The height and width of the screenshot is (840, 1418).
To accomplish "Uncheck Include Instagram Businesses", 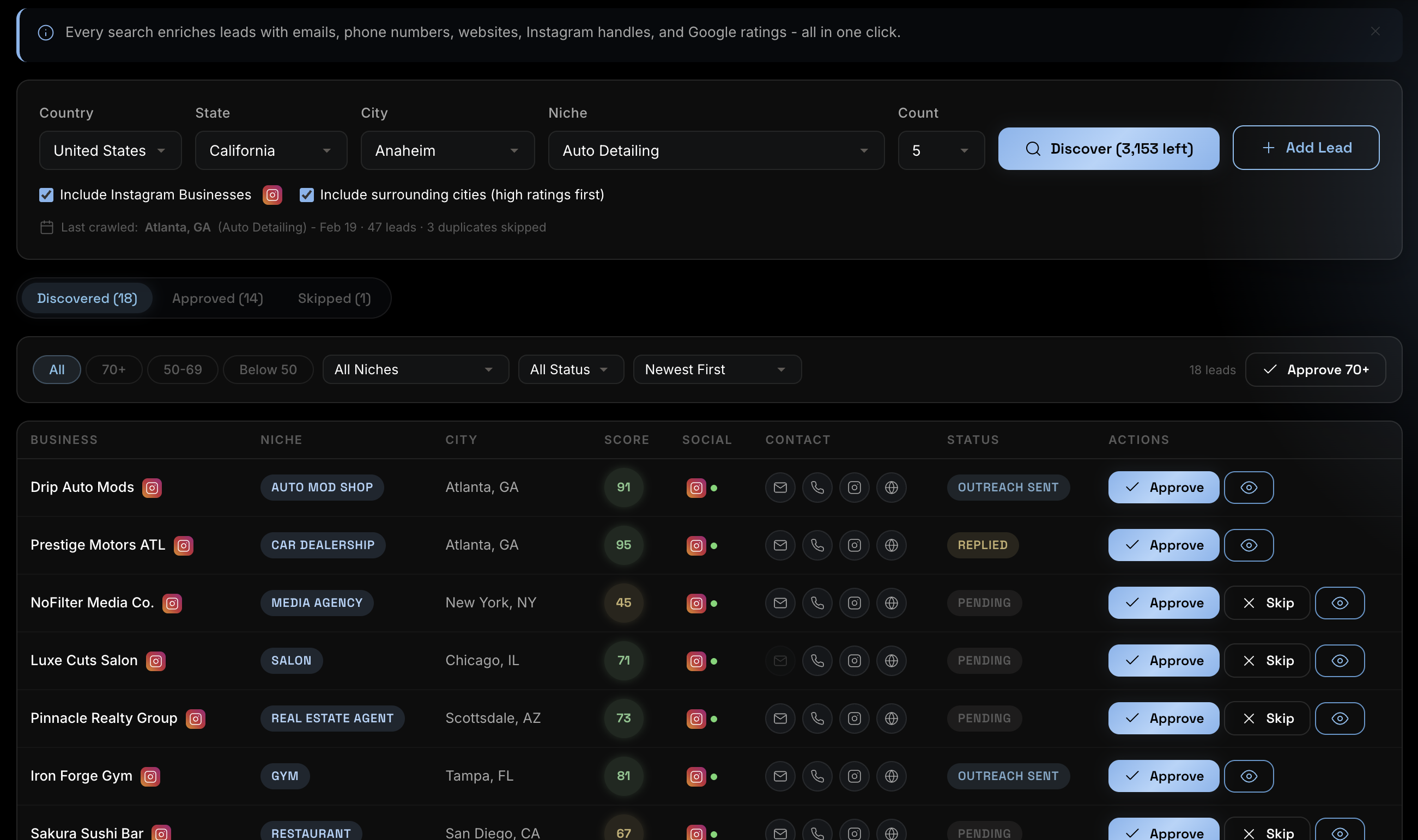I will 46,194.
